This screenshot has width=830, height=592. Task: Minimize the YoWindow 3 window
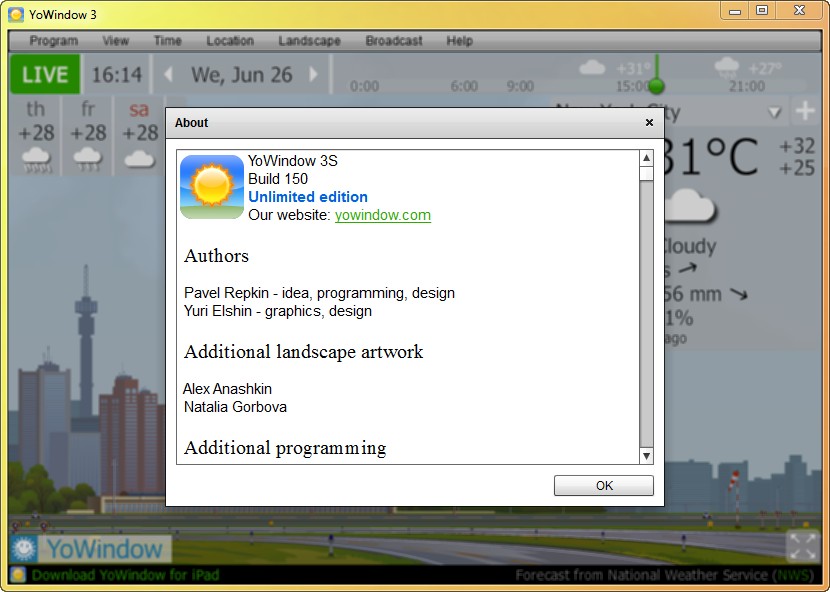(x=735, y=11)
